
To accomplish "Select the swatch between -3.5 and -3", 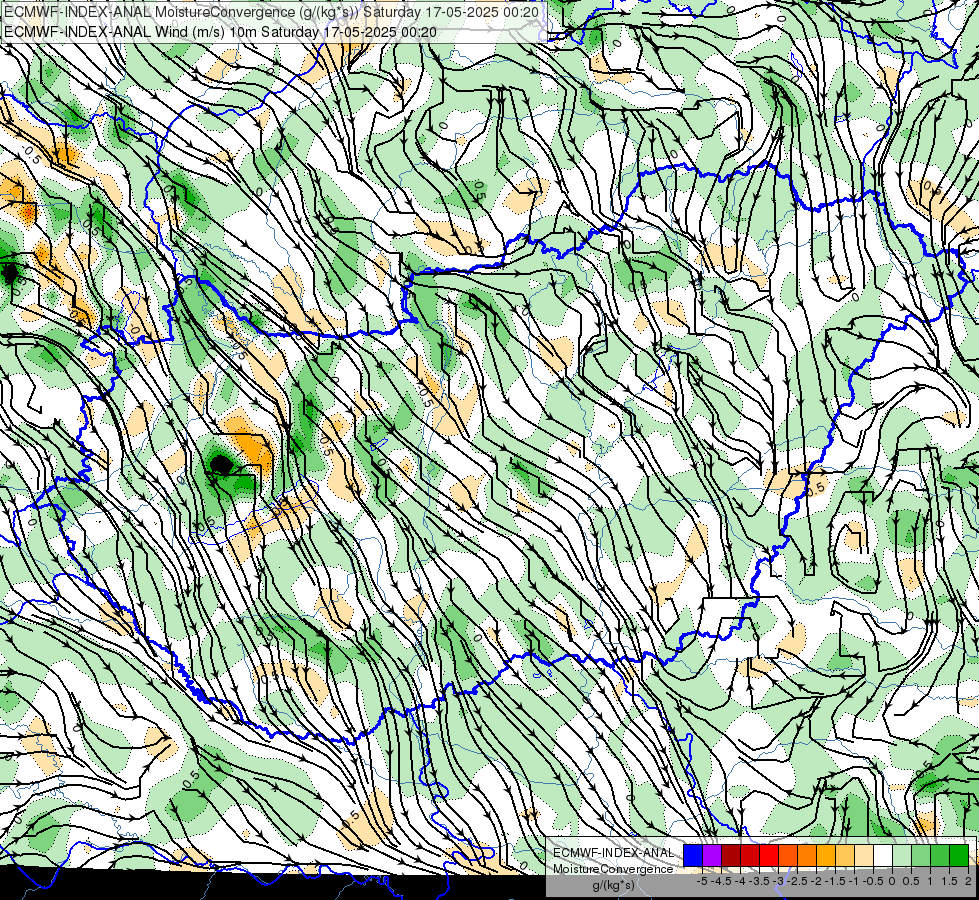I will coord(769,856).
